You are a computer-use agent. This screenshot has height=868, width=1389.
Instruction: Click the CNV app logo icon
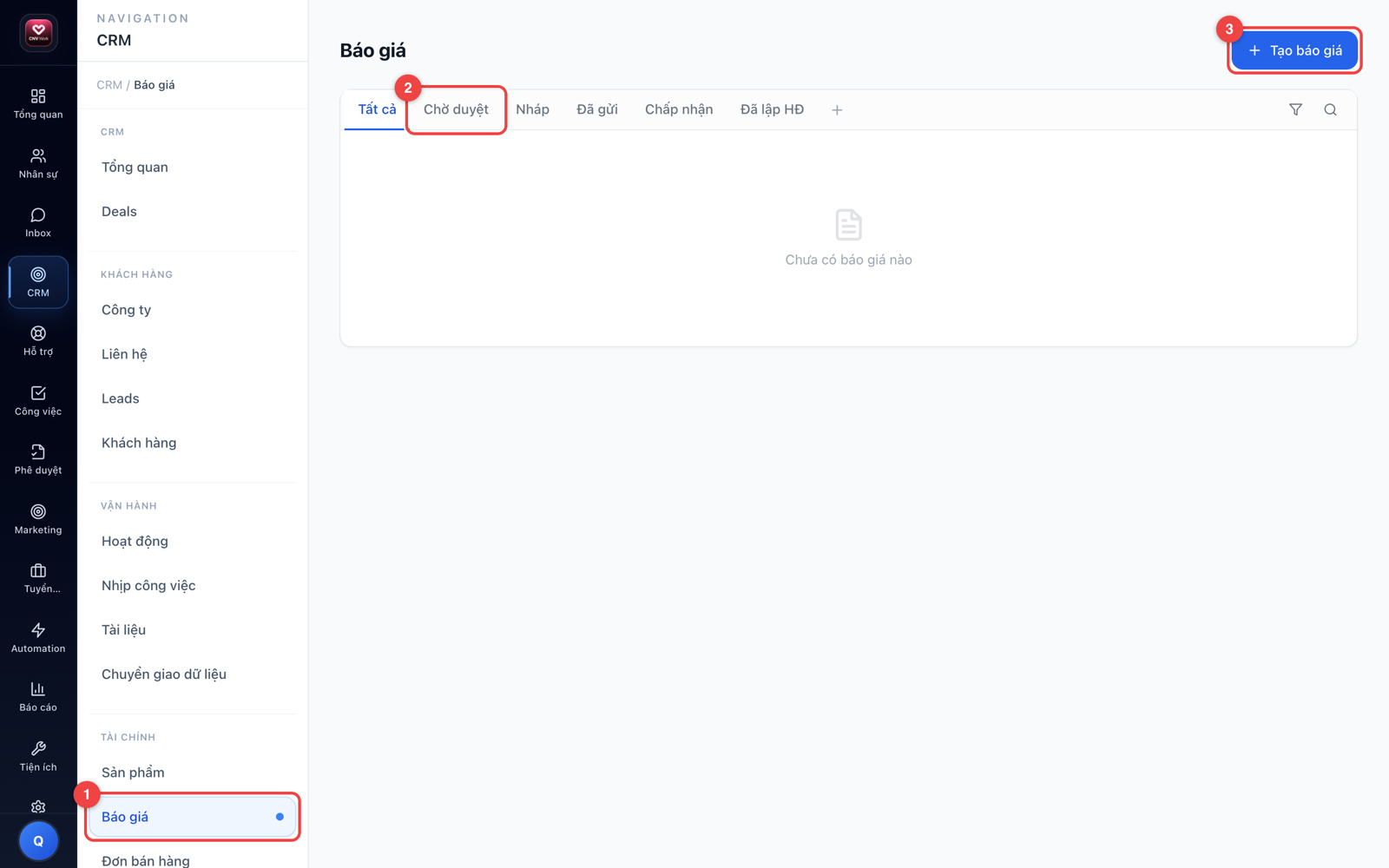(38, 33)
